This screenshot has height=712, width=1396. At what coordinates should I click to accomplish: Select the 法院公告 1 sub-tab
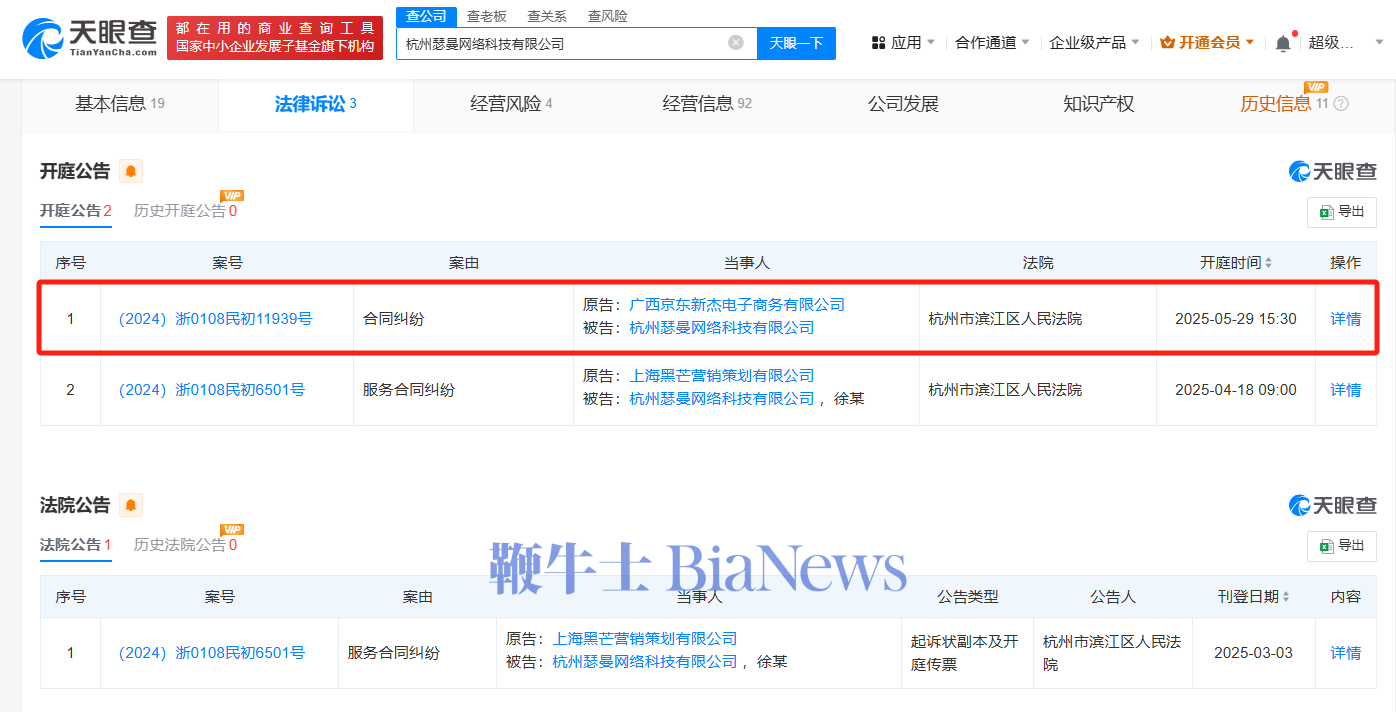tap(76, 545)
